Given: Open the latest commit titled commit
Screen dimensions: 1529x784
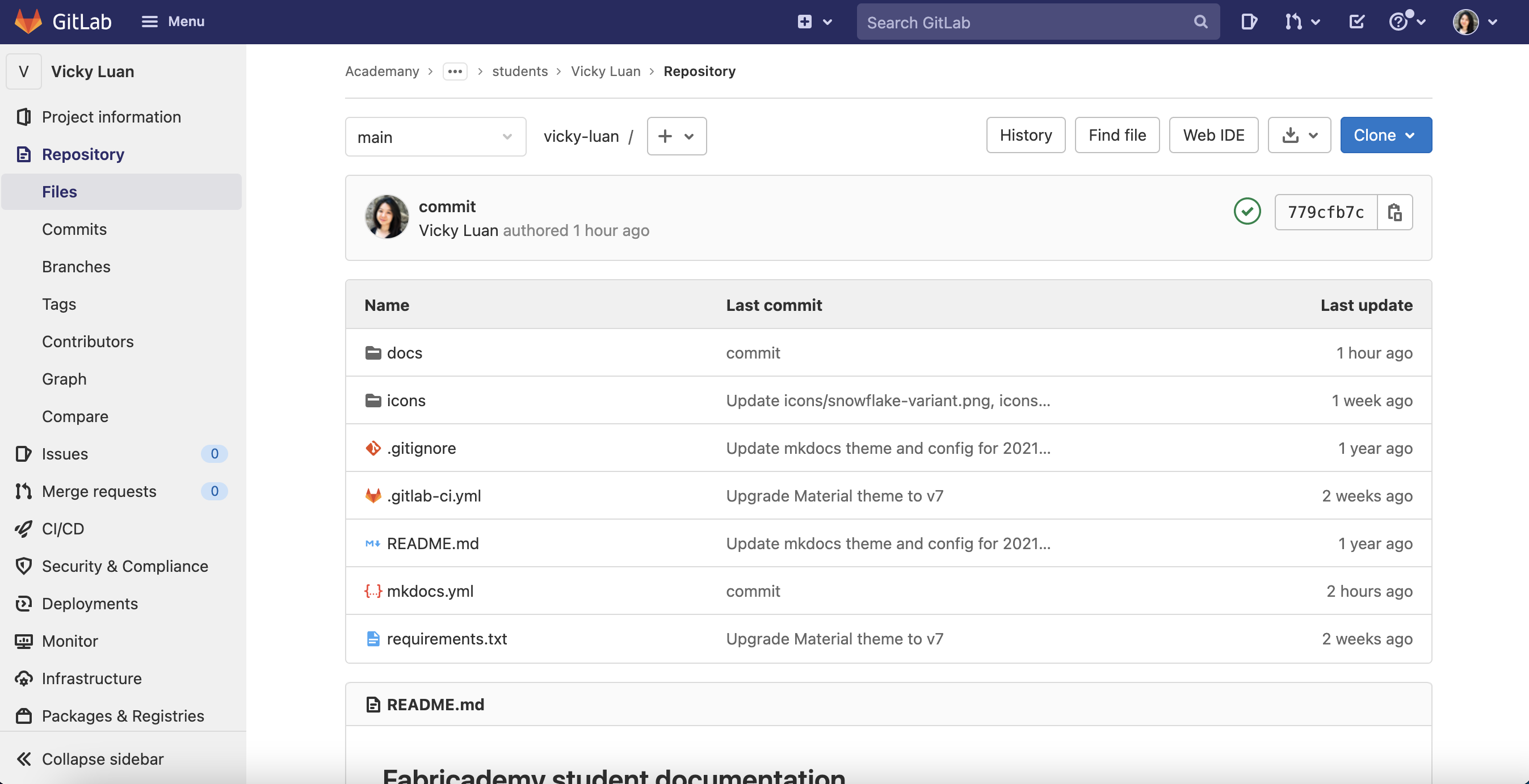Looking at the screenshot, I should (447, 206).
